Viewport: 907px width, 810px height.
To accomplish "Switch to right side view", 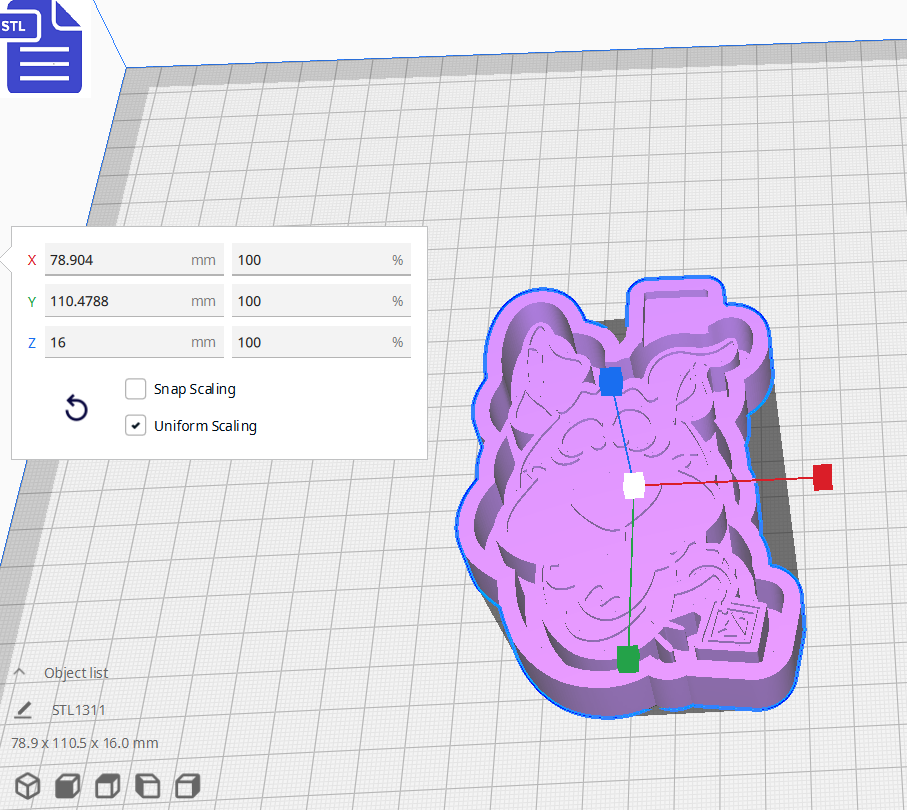I will click(187, 786).
